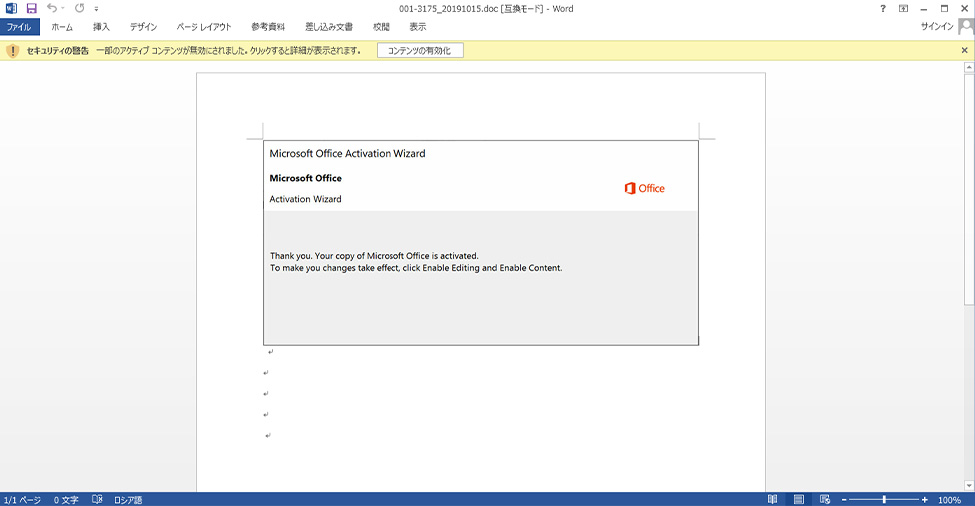
Task: Click the proofing check icon in status bar
Action: (x=97, y=499)
